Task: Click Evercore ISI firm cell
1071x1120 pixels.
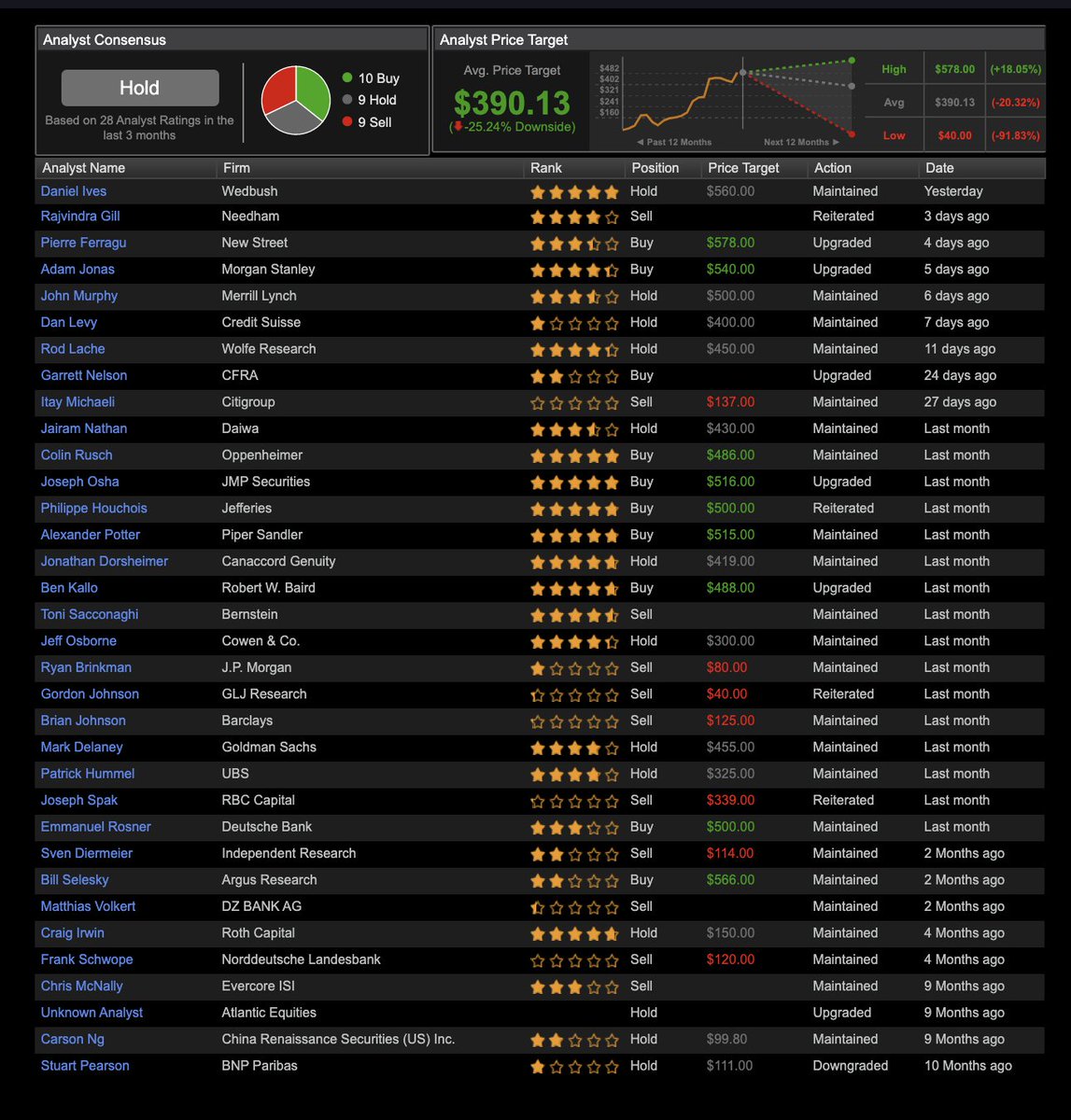Action: [258, 987]
